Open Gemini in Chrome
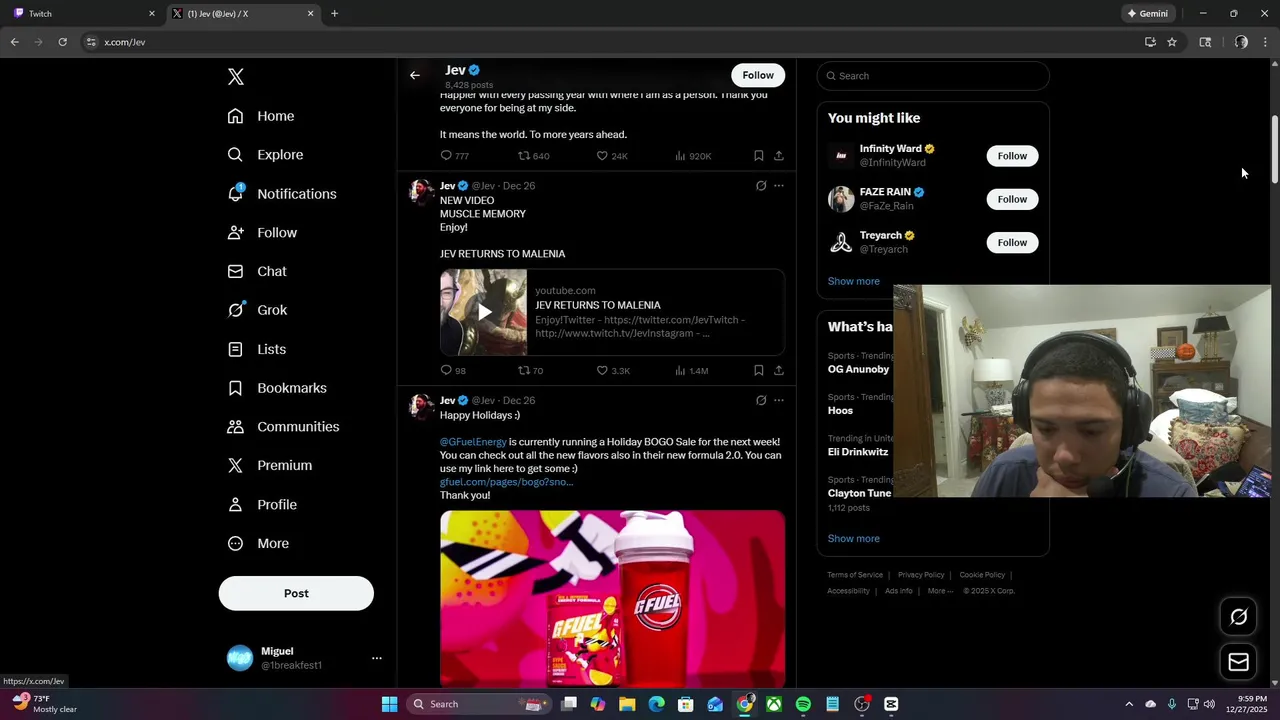 pyautogui.click(x=1147, y=14)
